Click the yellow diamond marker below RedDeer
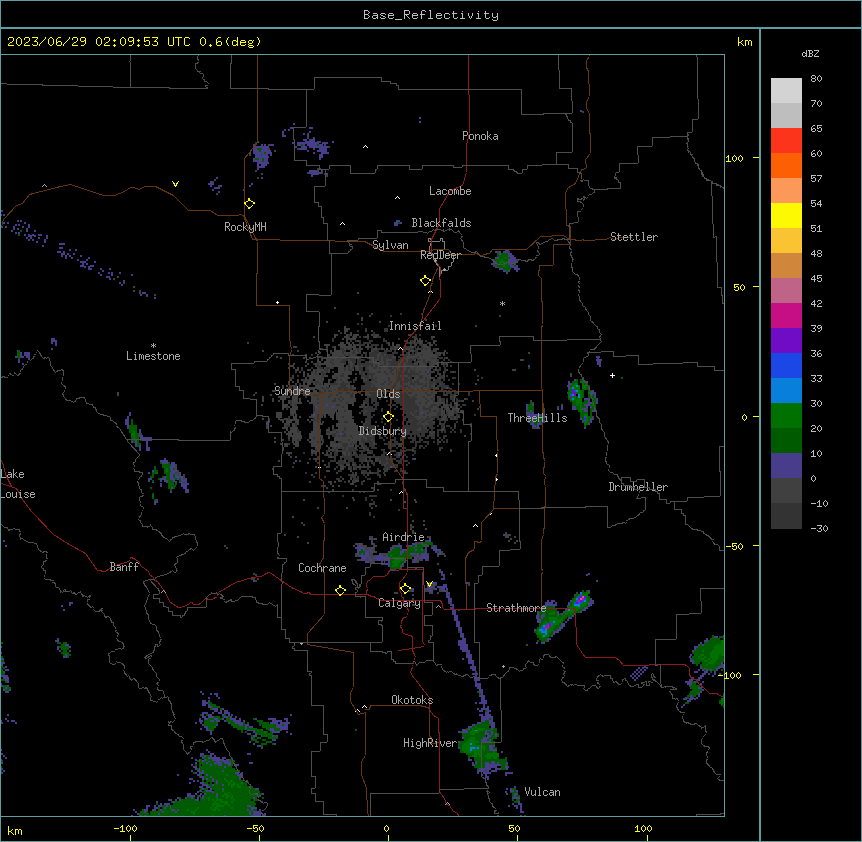 (425, 281)
